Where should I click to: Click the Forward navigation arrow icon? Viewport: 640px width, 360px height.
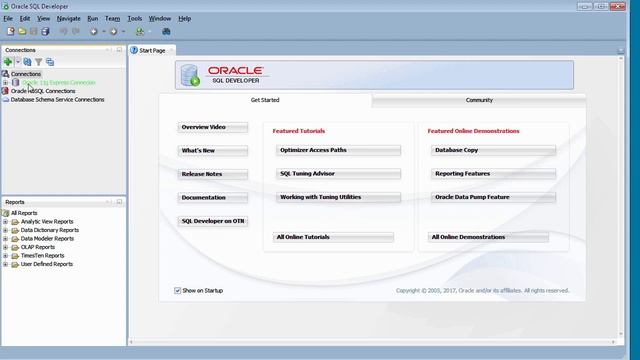coord(113,31)
